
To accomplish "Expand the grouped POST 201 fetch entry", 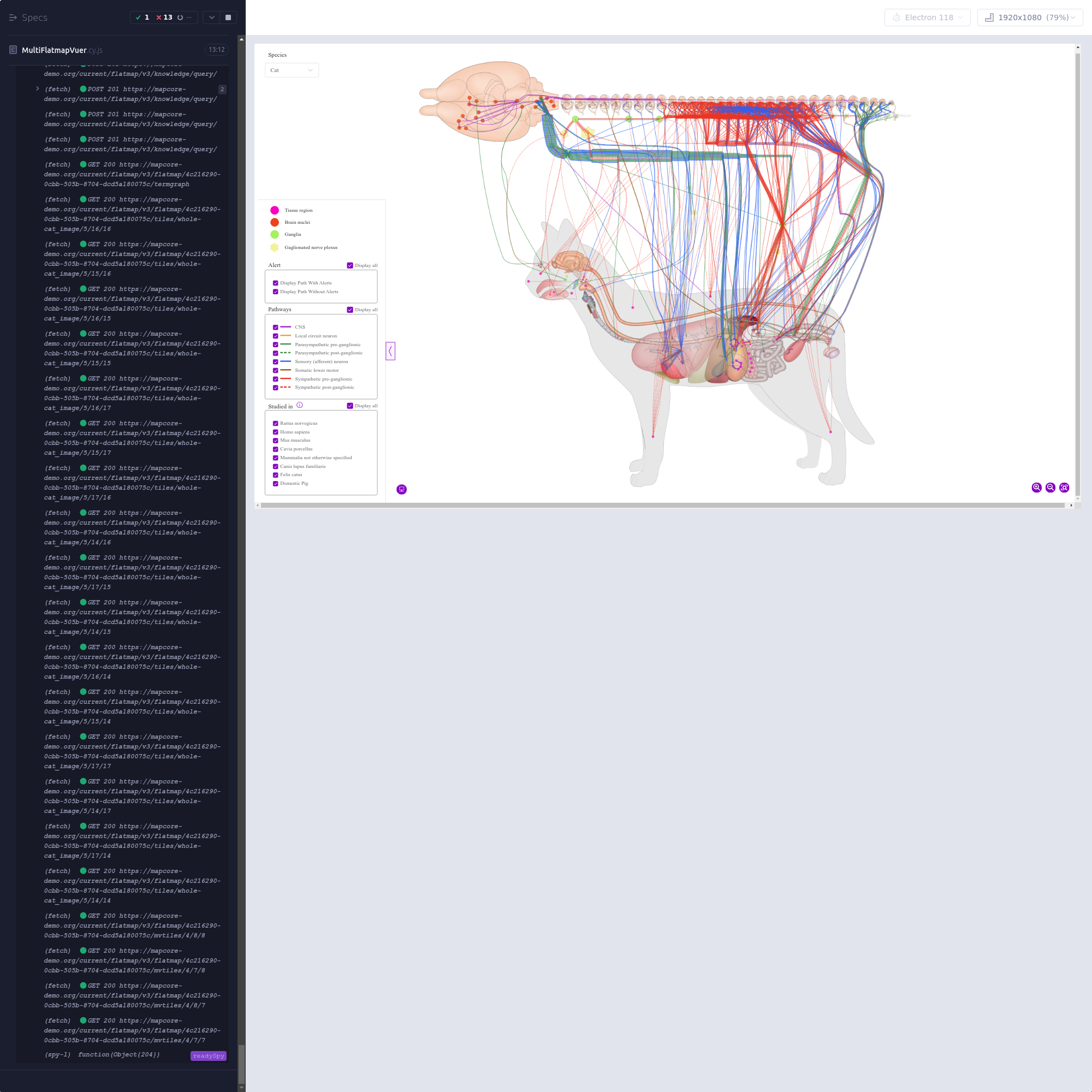I will tap(37, 89).
